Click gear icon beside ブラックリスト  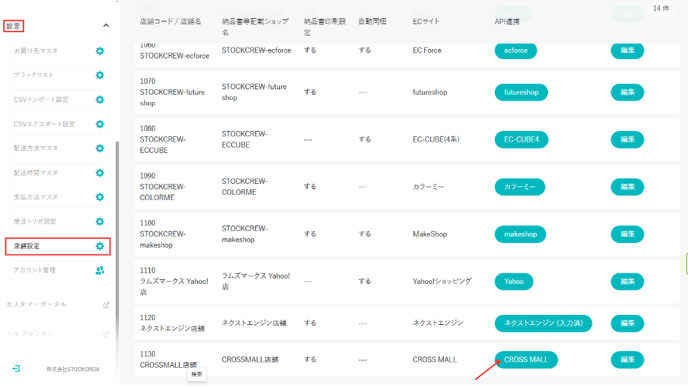tap(100, 75)
